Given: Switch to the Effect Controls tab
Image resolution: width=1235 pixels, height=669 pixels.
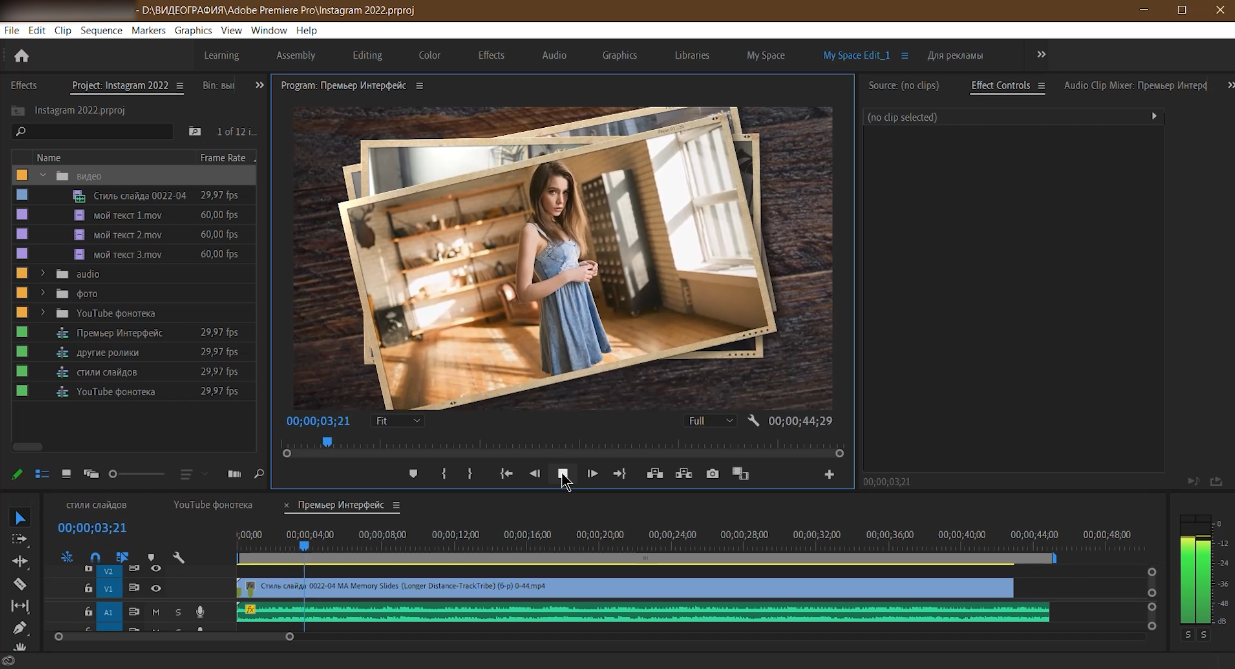Looking at the screenshot, I should point(1001,86).
